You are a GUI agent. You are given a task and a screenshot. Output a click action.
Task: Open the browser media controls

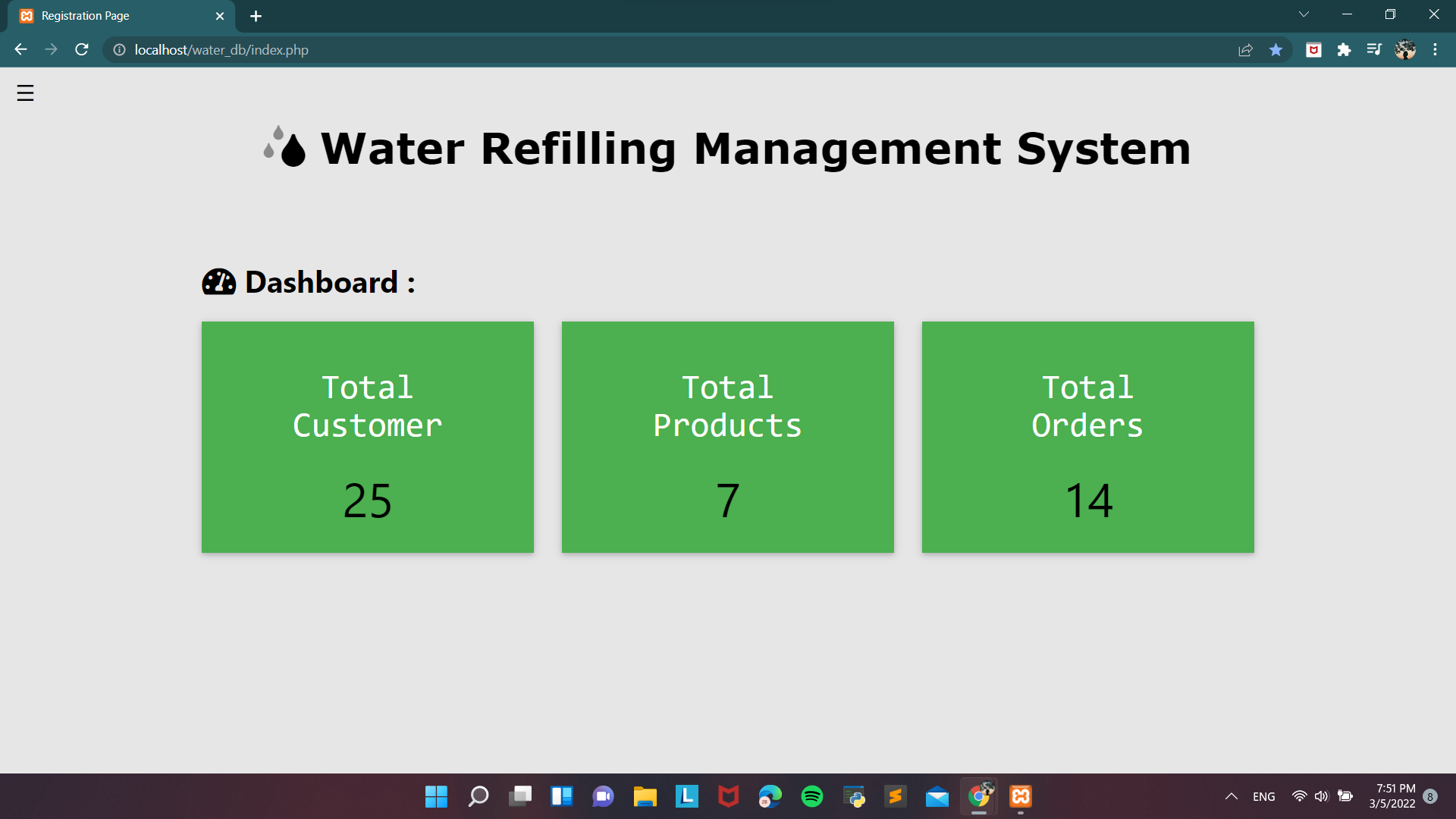pos(1375,49)
